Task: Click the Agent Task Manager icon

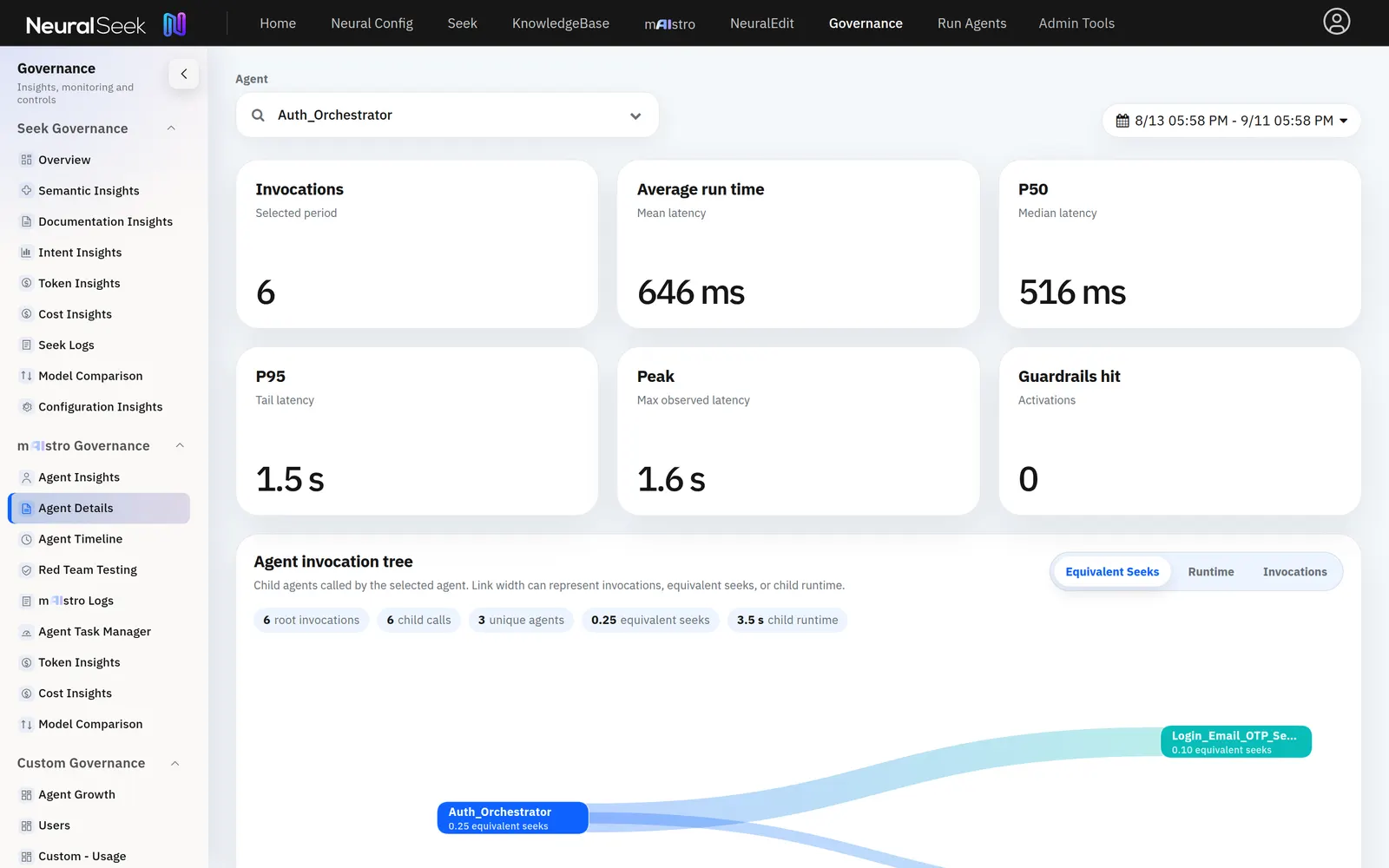Action: click(26, 632)
